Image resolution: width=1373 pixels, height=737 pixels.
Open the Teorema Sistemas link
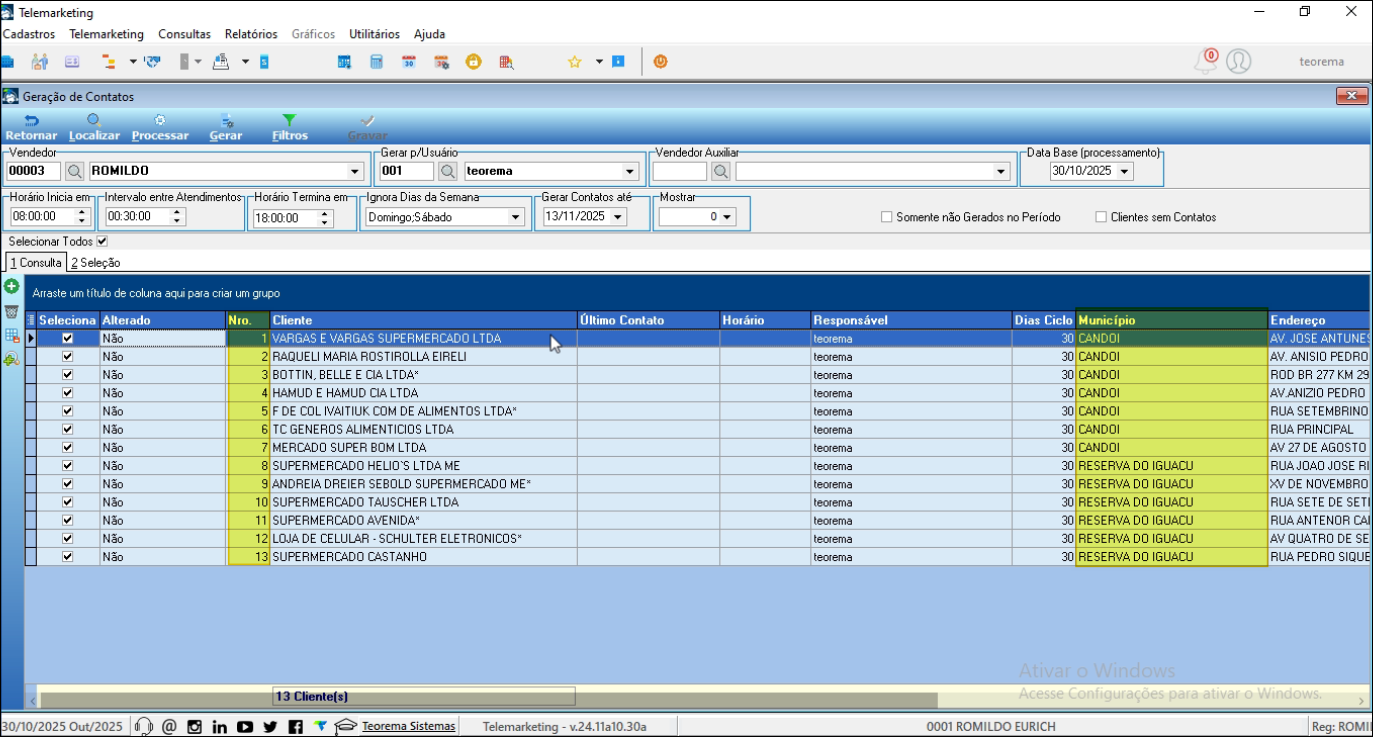(x=408, y=727)
